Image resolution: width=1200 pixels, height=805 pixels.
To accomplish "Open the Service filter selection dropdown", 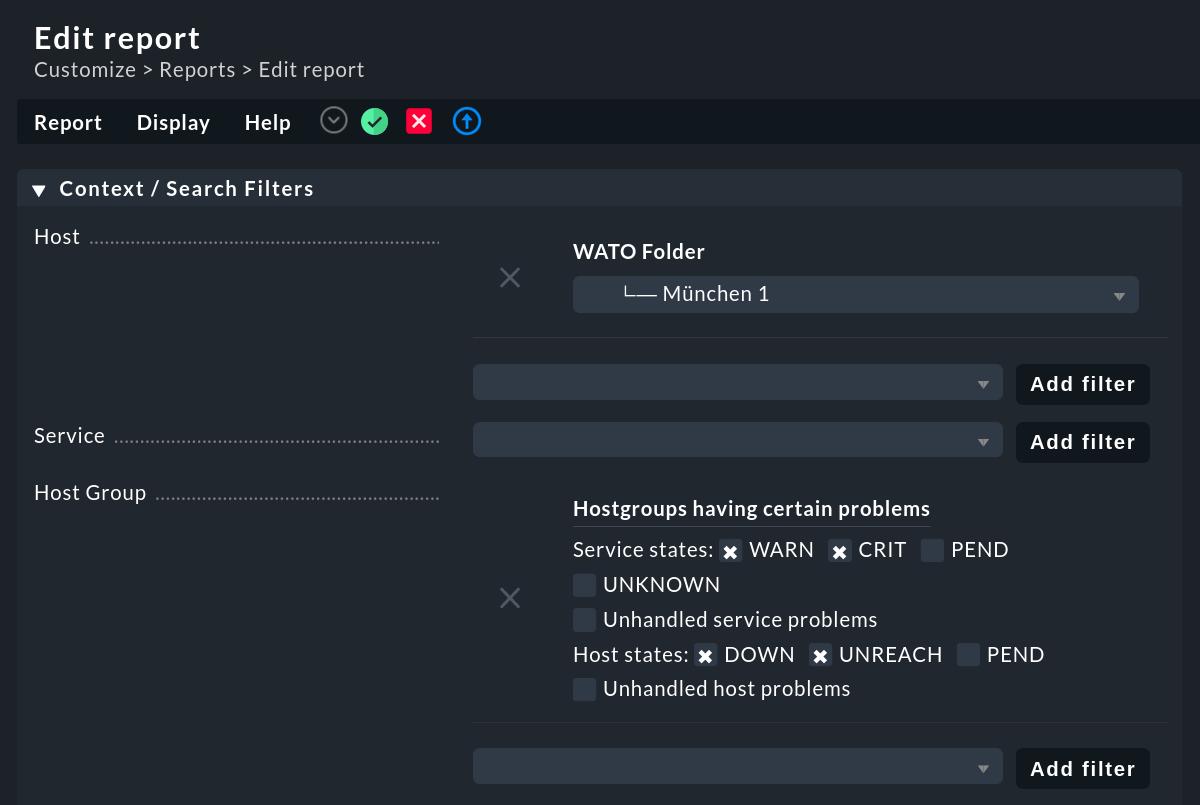I will click(738, 441).
